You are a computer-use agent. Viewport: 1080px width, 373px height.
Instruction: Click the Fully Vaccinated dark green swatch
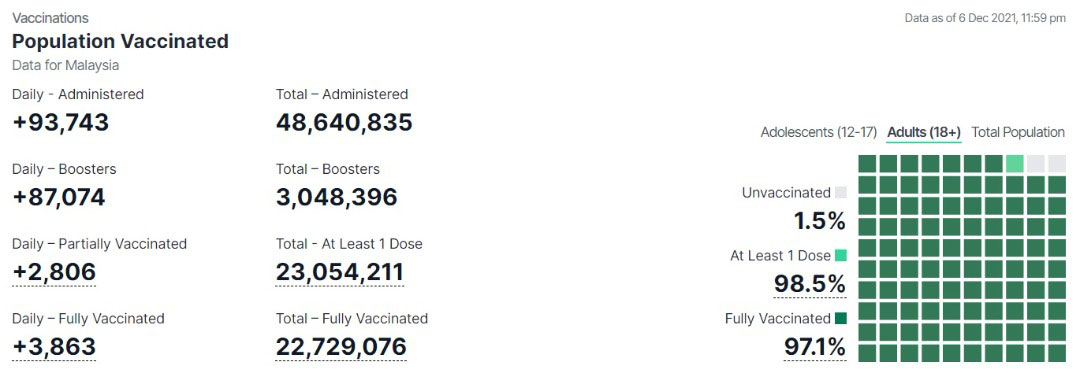coord(840,319)
